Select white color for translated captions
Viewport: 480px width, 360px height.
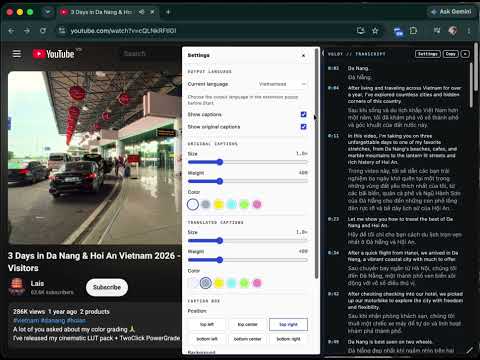tap(193, 283)
